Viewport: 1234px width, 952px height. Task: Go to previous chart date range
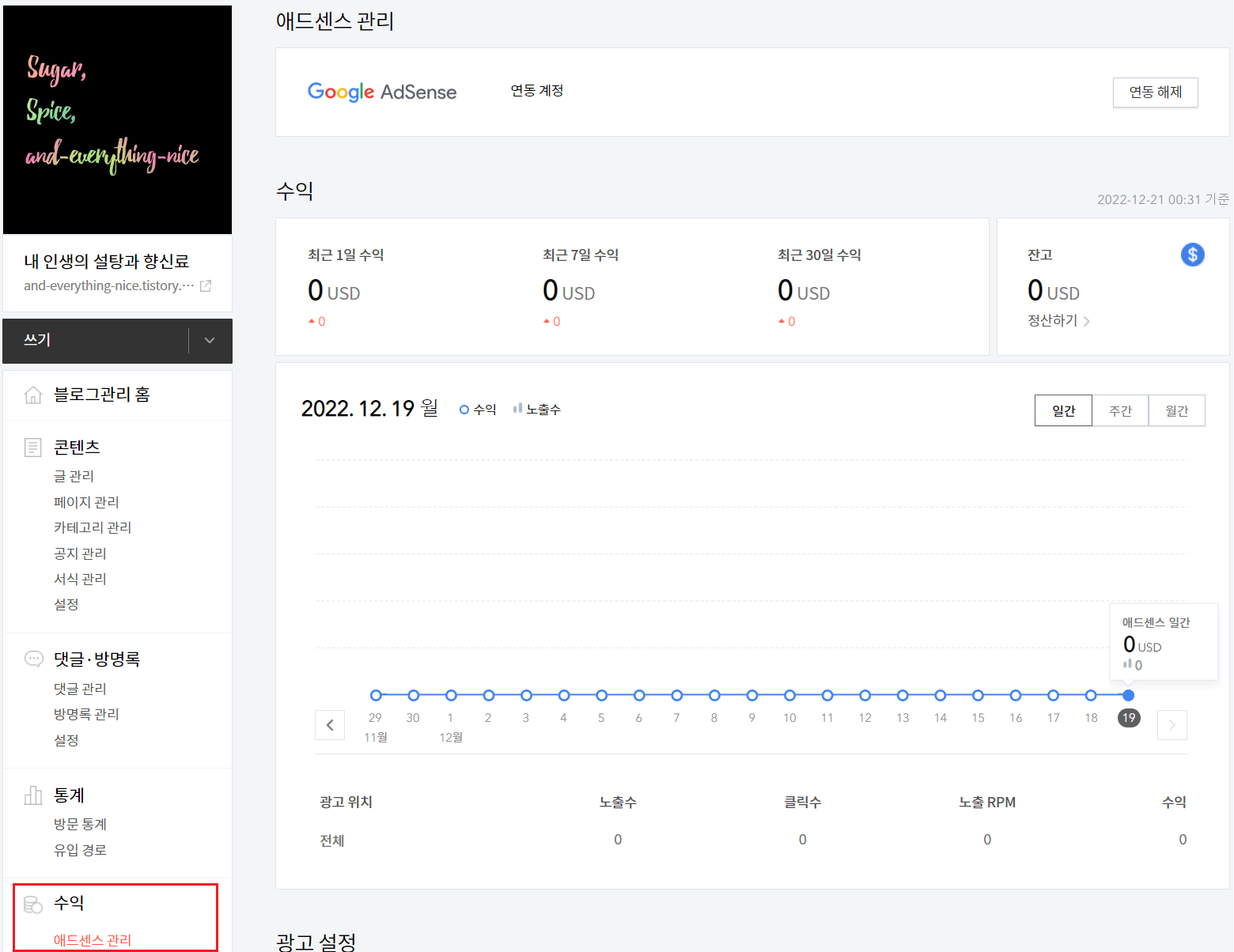330,725
